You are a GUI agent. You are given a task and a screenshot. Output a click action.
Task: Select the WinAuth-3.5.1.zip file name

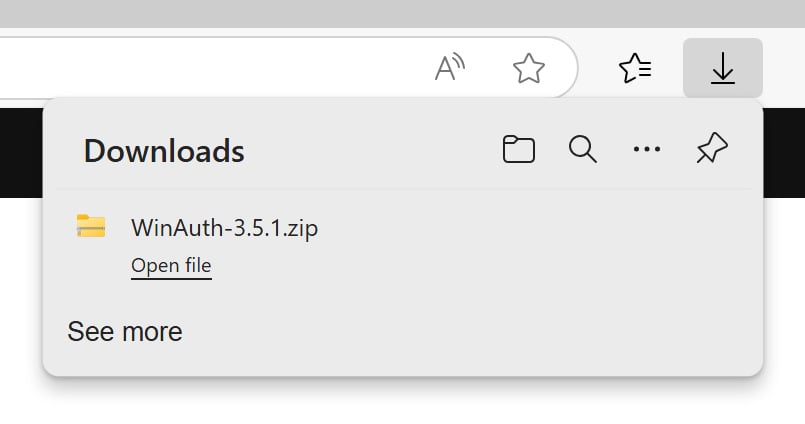[224, 228]
